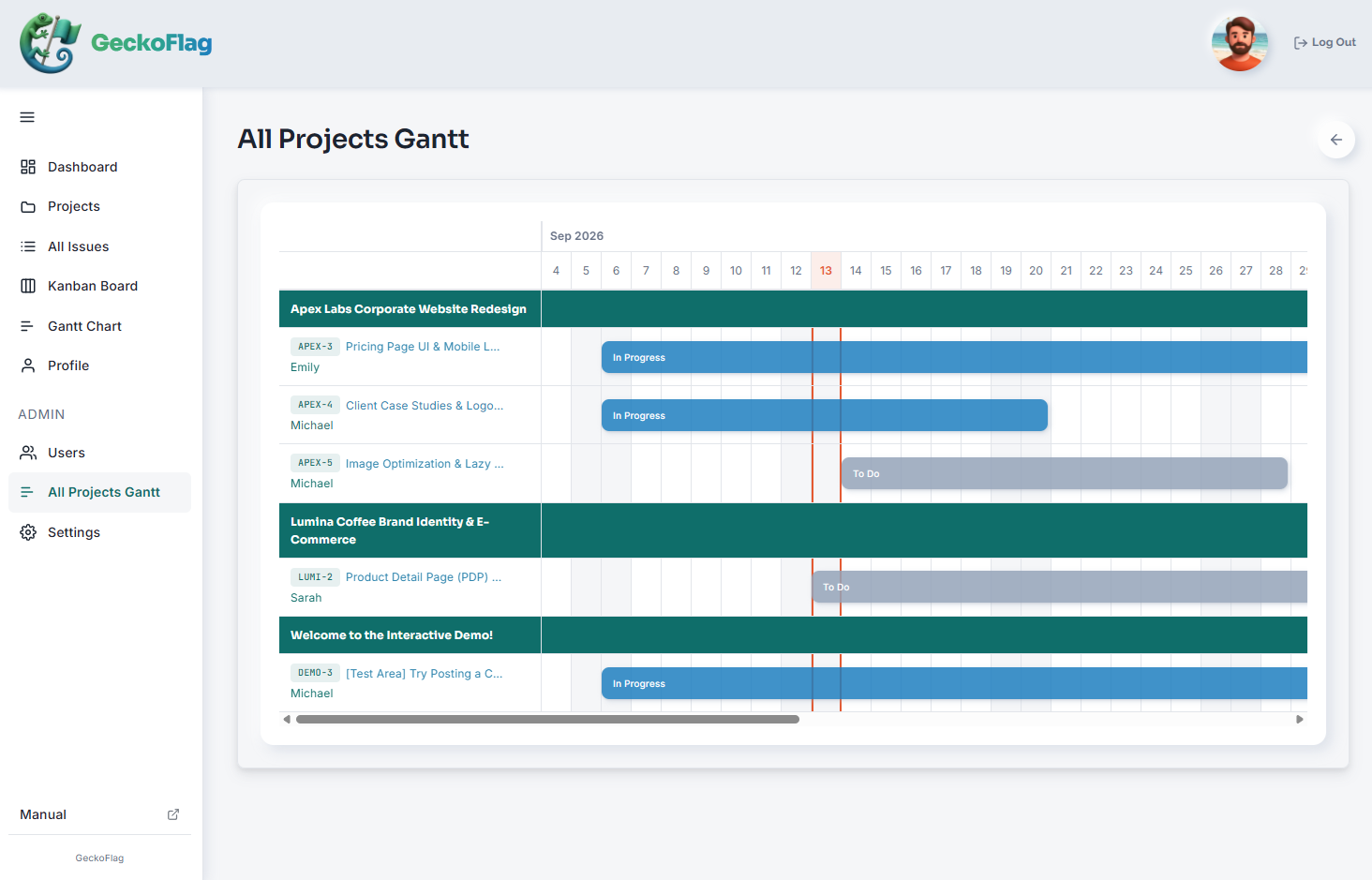The image size is (1372, 880).
Task: Click the Settings gear icon
Action: (x=28, y=532)
